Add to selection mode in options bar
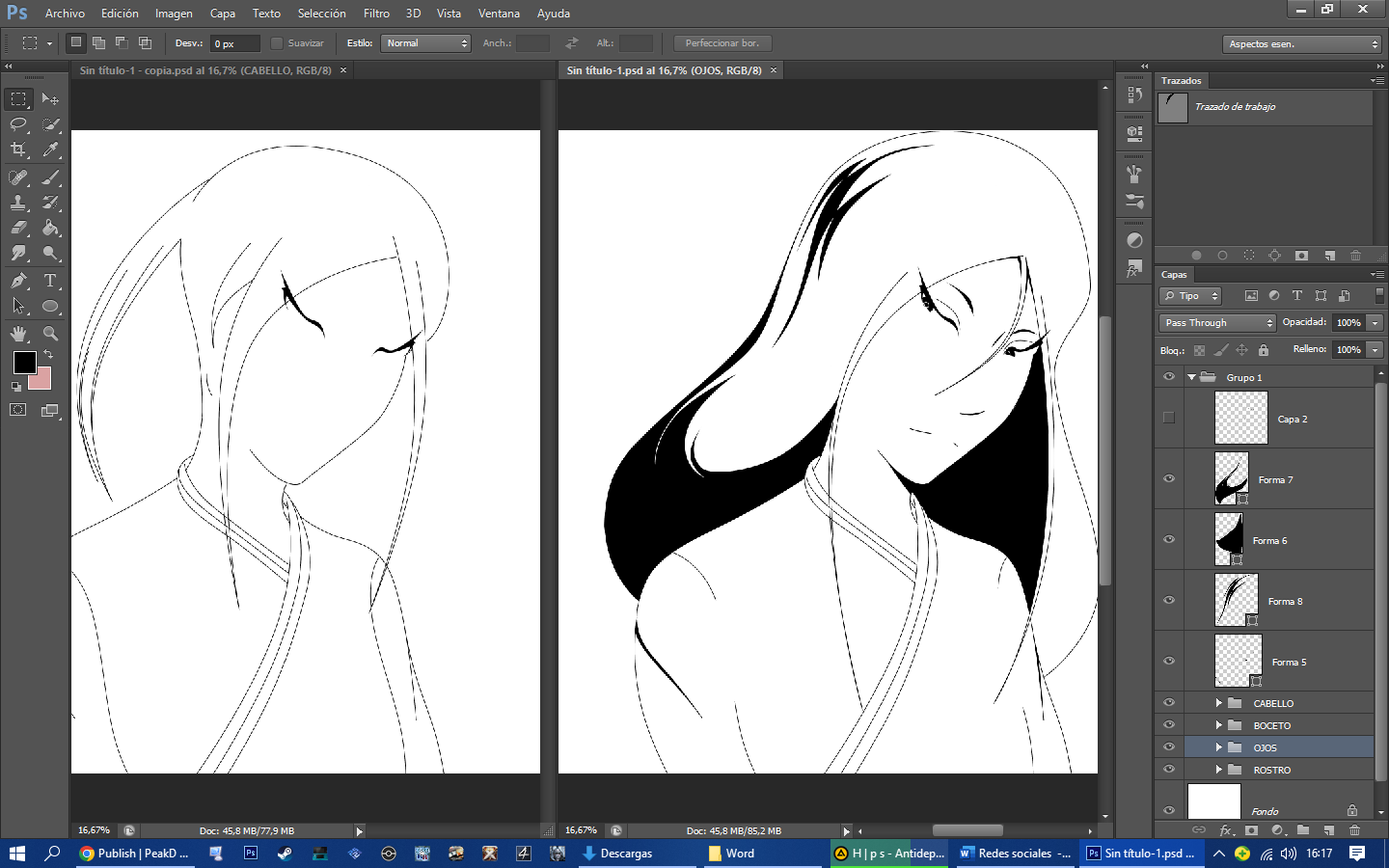This screenshot has height=868, width=1389. 98,42
